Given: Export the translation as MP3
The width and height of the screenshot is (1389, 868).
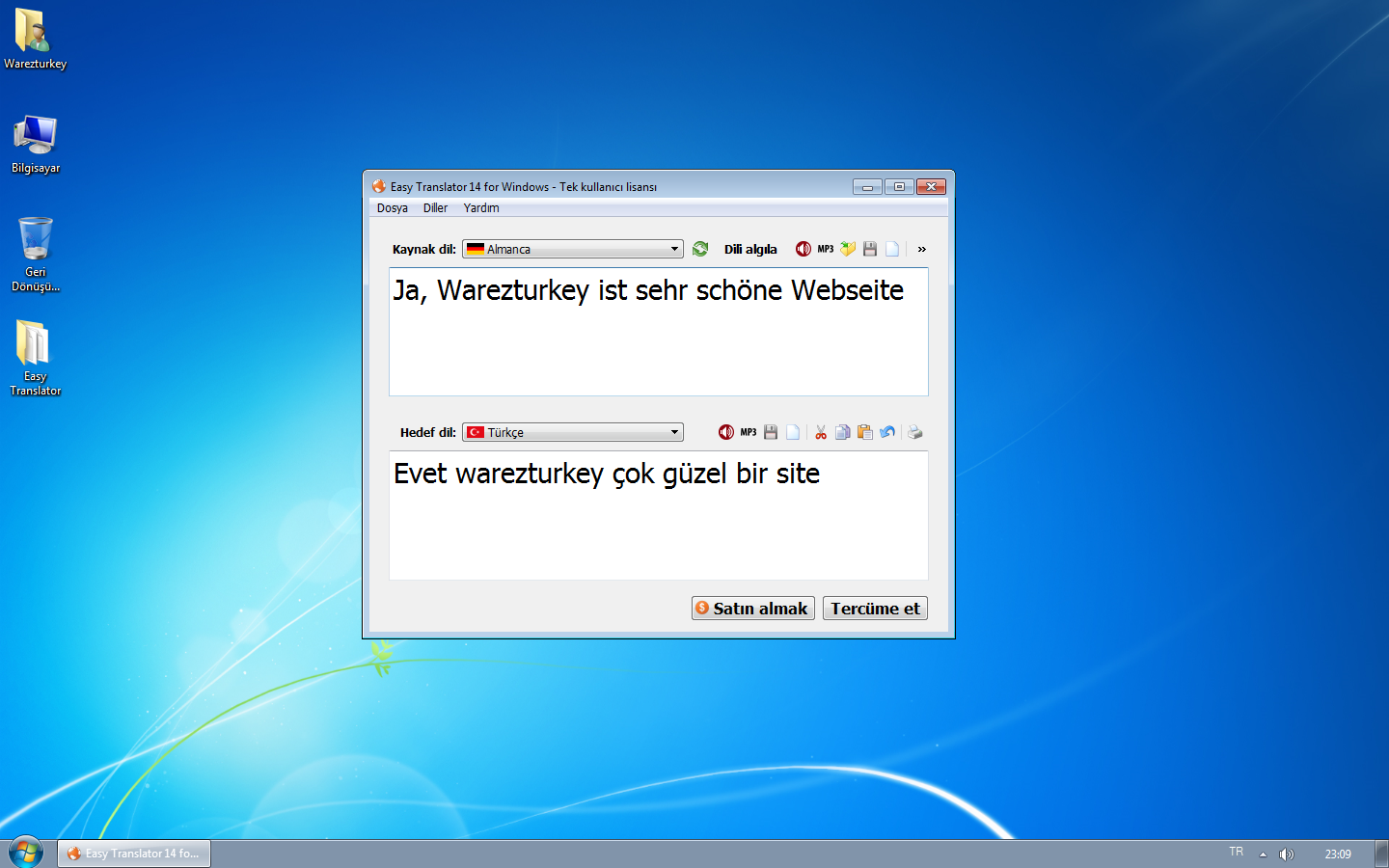Looking at the screenshot, I should tap(749, 432).
